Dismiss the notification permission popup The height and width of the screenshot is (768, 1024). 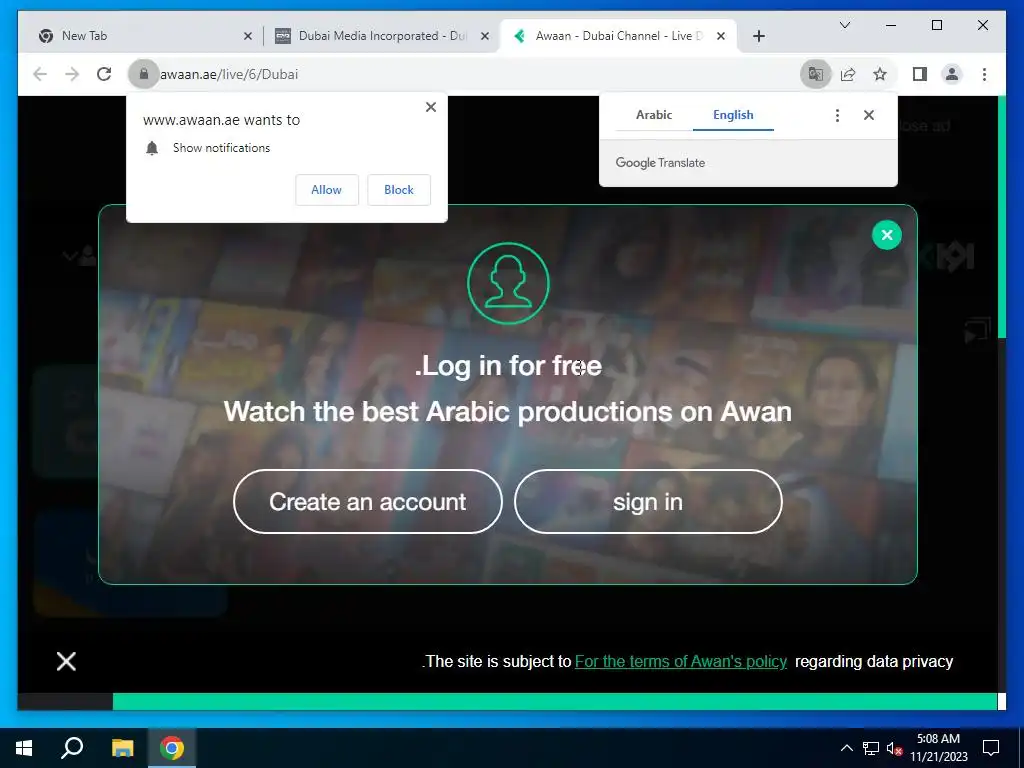(431, 107)
